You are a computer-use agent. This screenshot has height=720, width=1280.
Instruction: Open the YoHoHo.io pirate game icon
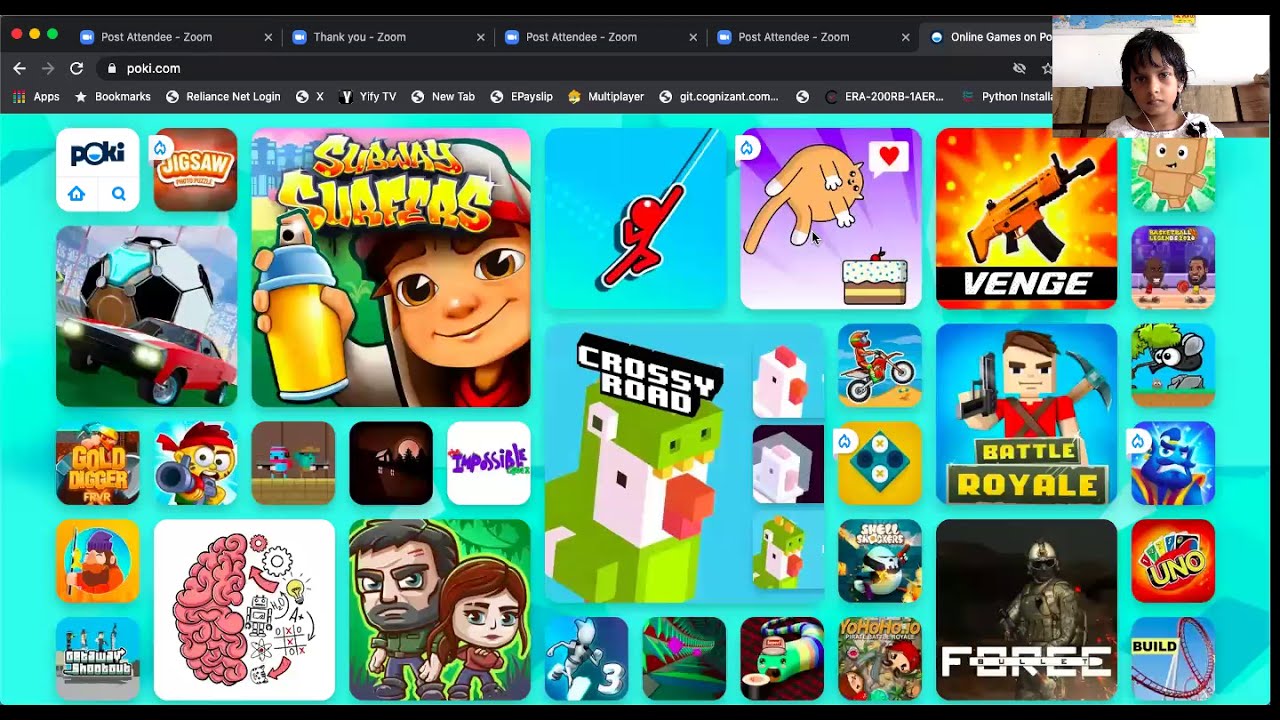[x=880, y=659]
